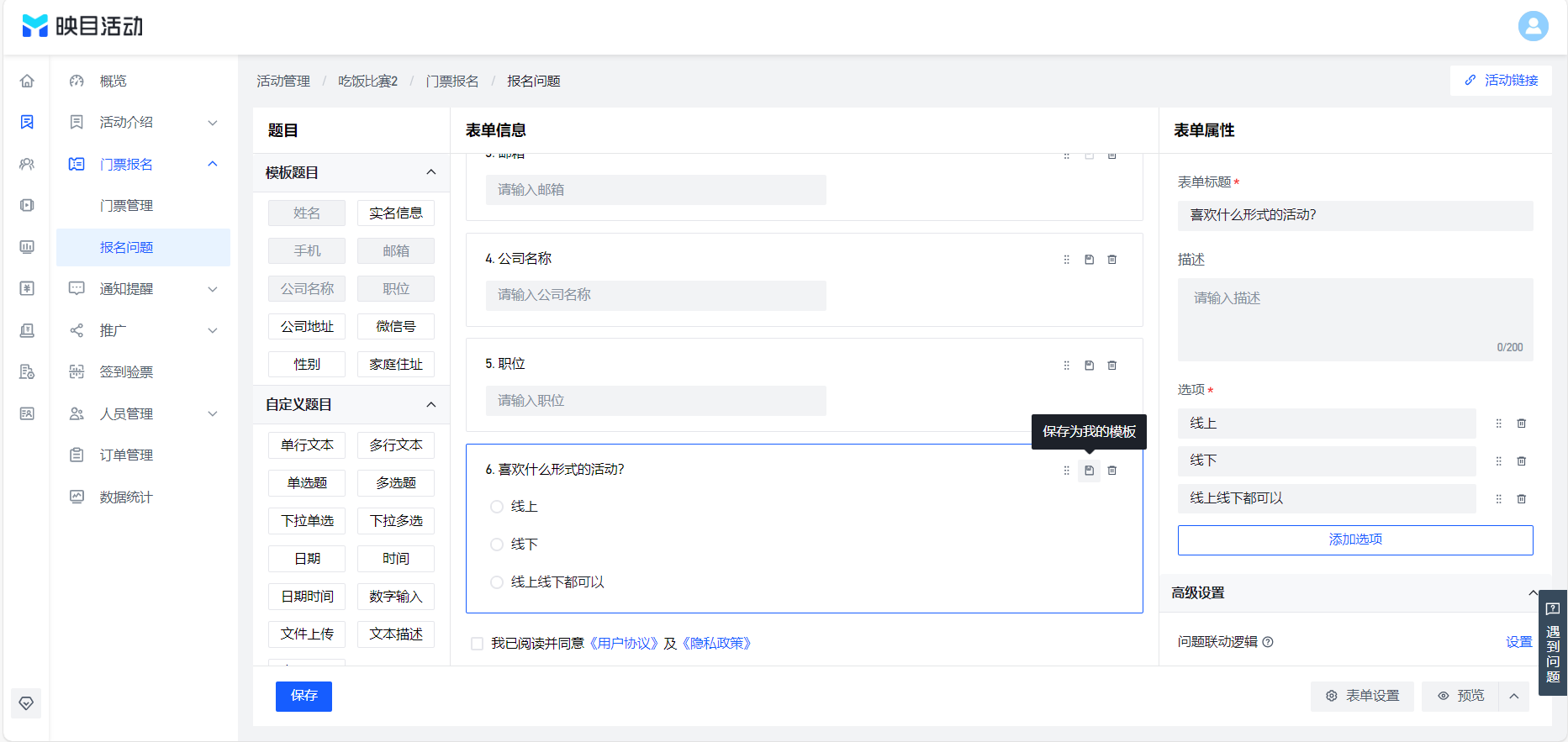
Task: Click drag handle of option 线下
Action: click(x=1498, y=461)
